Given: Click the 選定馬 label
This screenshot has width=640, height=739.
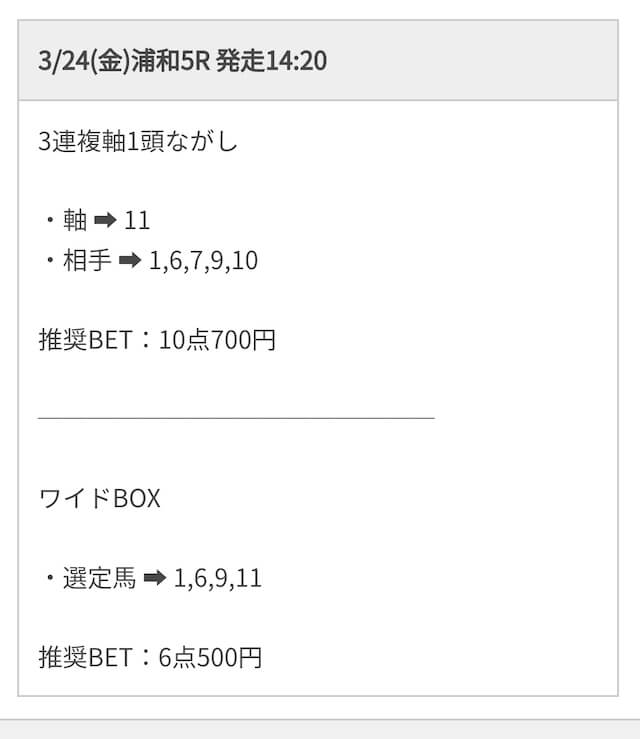Looking at the screenshot, I should [99, 577].
